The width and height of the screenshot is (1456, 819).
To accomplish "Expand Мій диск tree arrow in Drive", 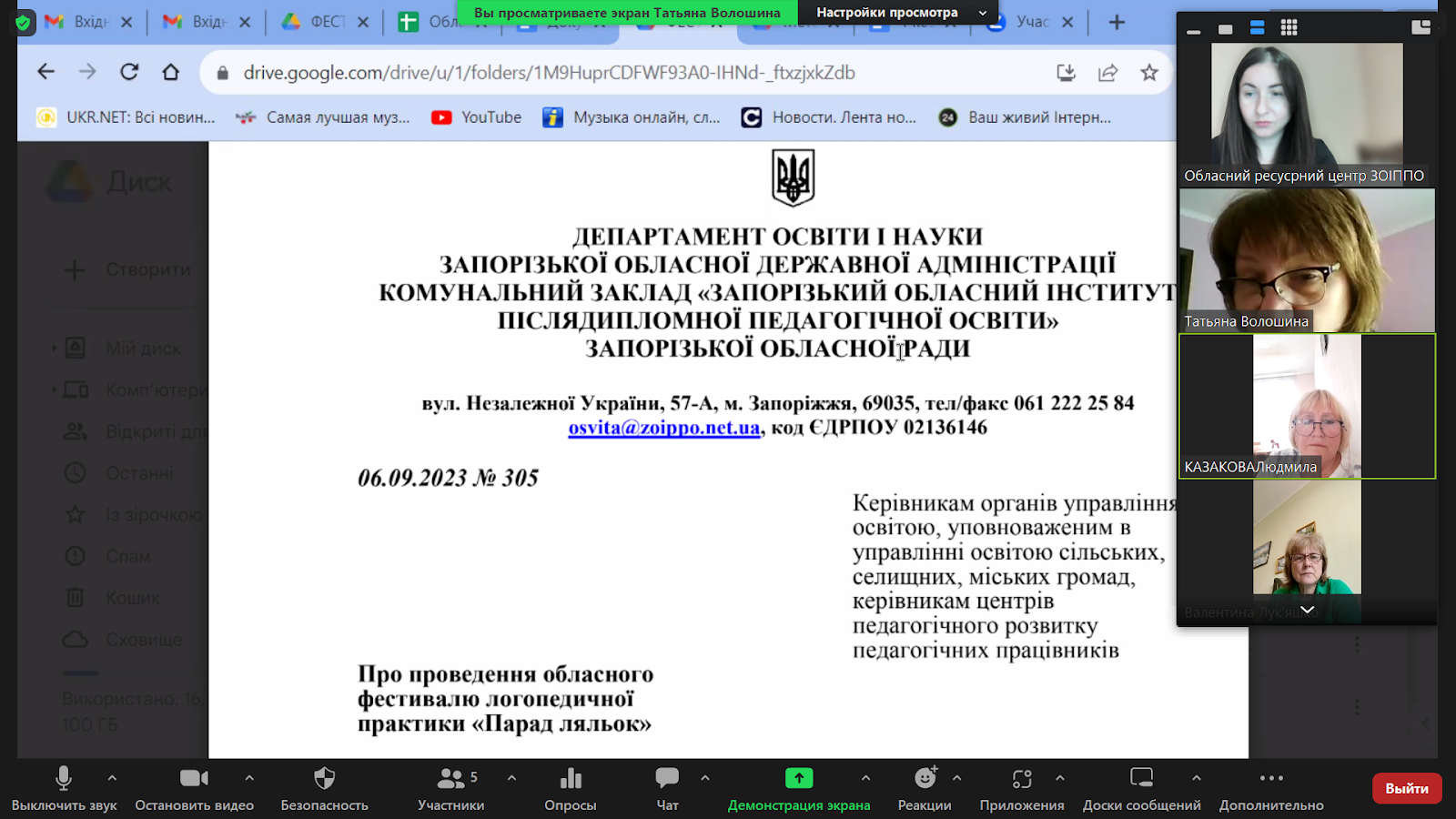I will click(54, 348).
